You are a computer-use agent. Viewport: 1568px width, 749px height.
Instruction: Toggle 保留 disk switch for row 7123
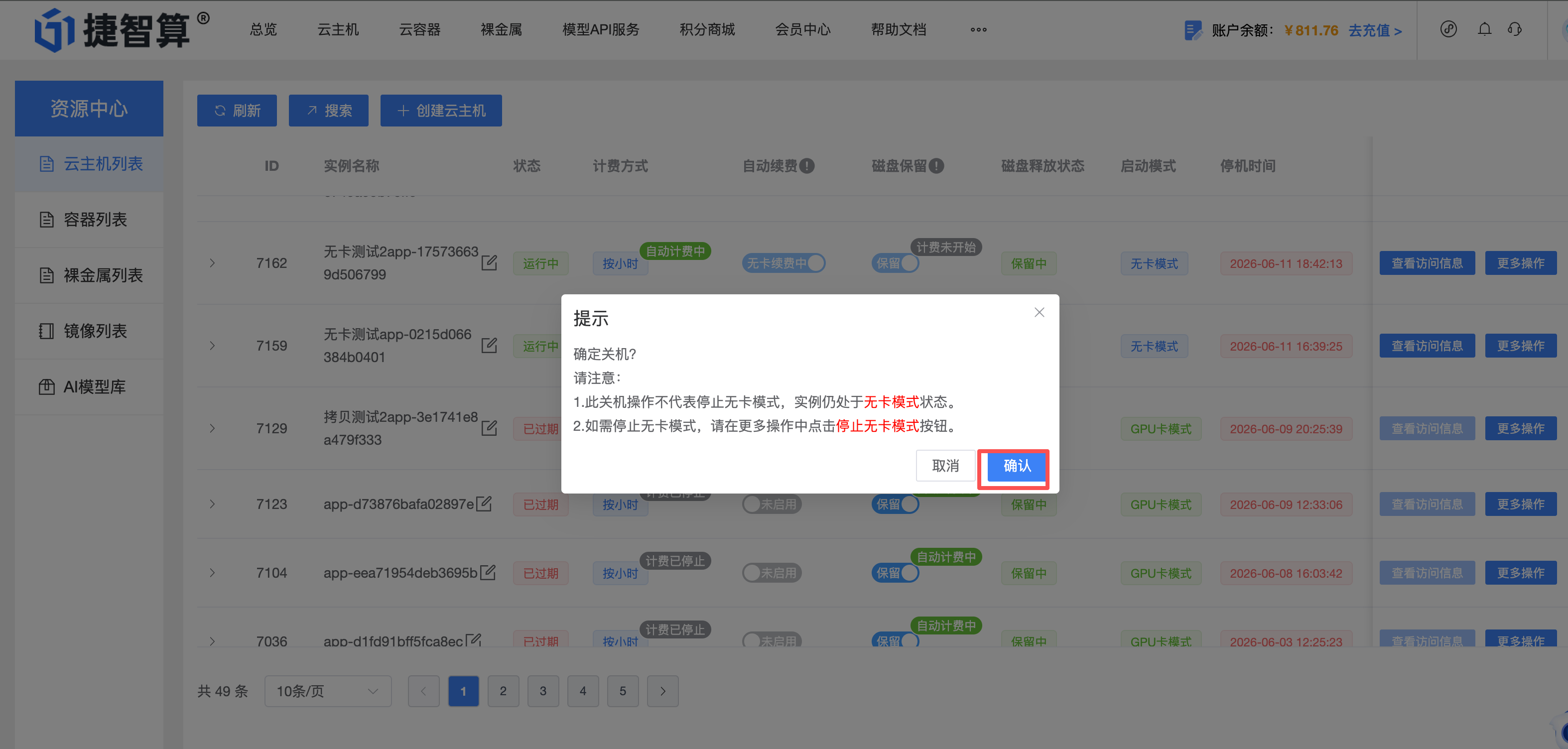[x=896, y=504]
